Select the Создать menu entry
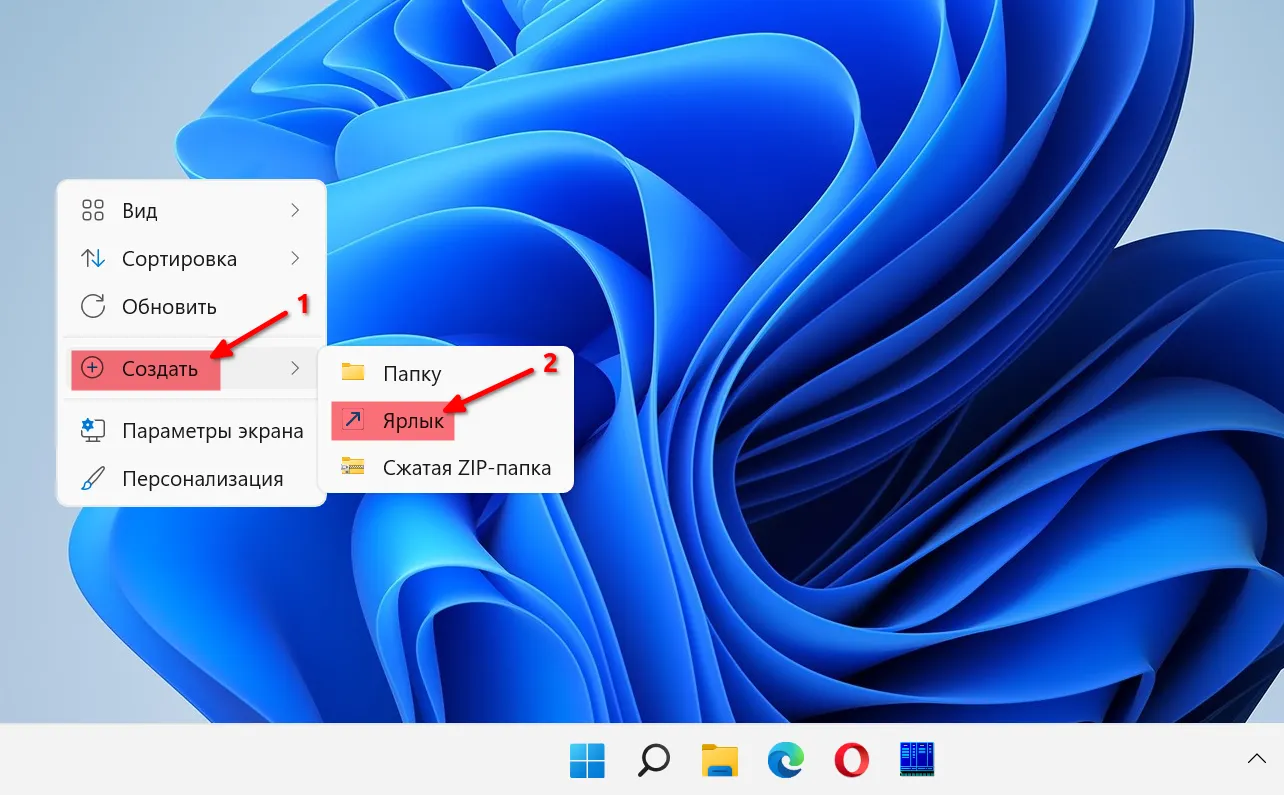This screenshot has height=795, width=1284. (x=160, y=369)
